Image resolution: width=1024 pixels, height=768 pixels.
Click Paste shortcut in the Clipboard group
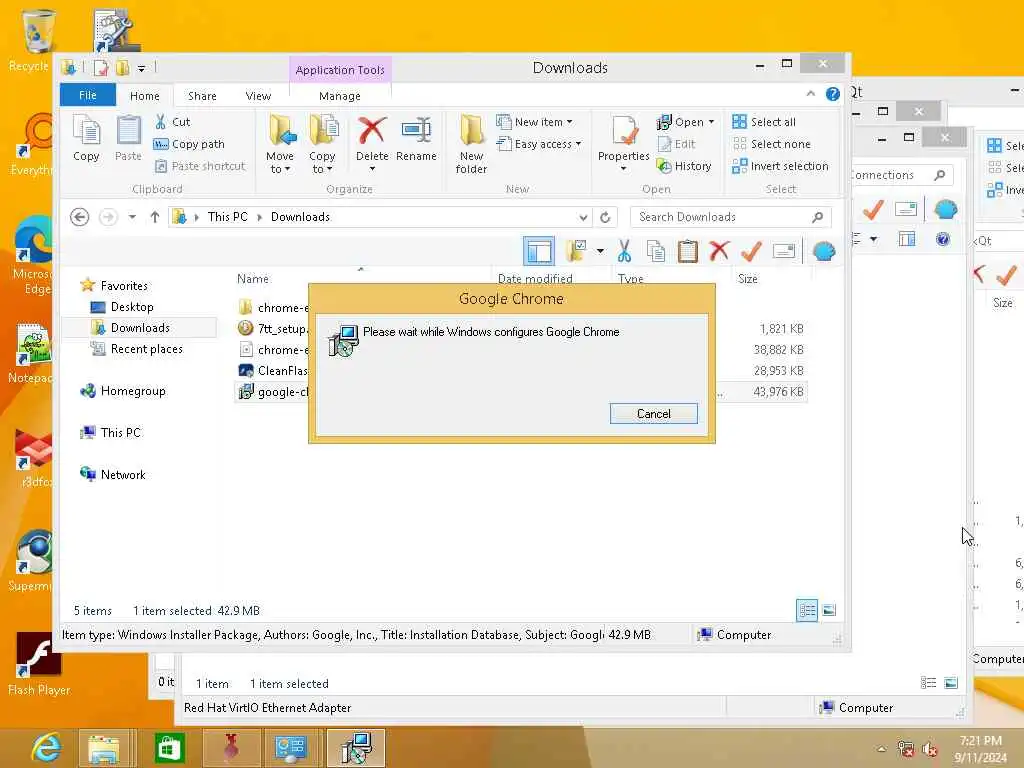200,166
